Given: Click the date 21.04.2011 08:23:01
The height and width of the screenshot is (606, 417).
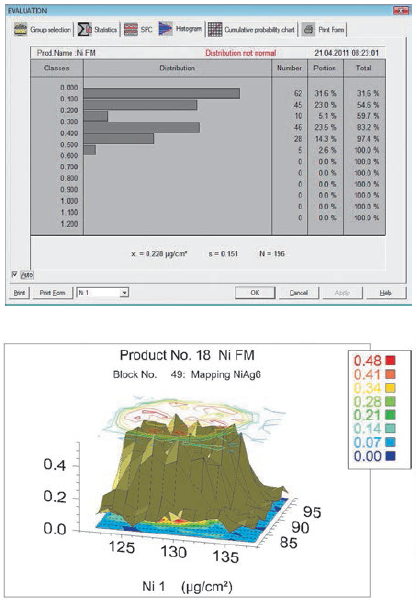Looking at the screenshot, I should tap(346, 53).
